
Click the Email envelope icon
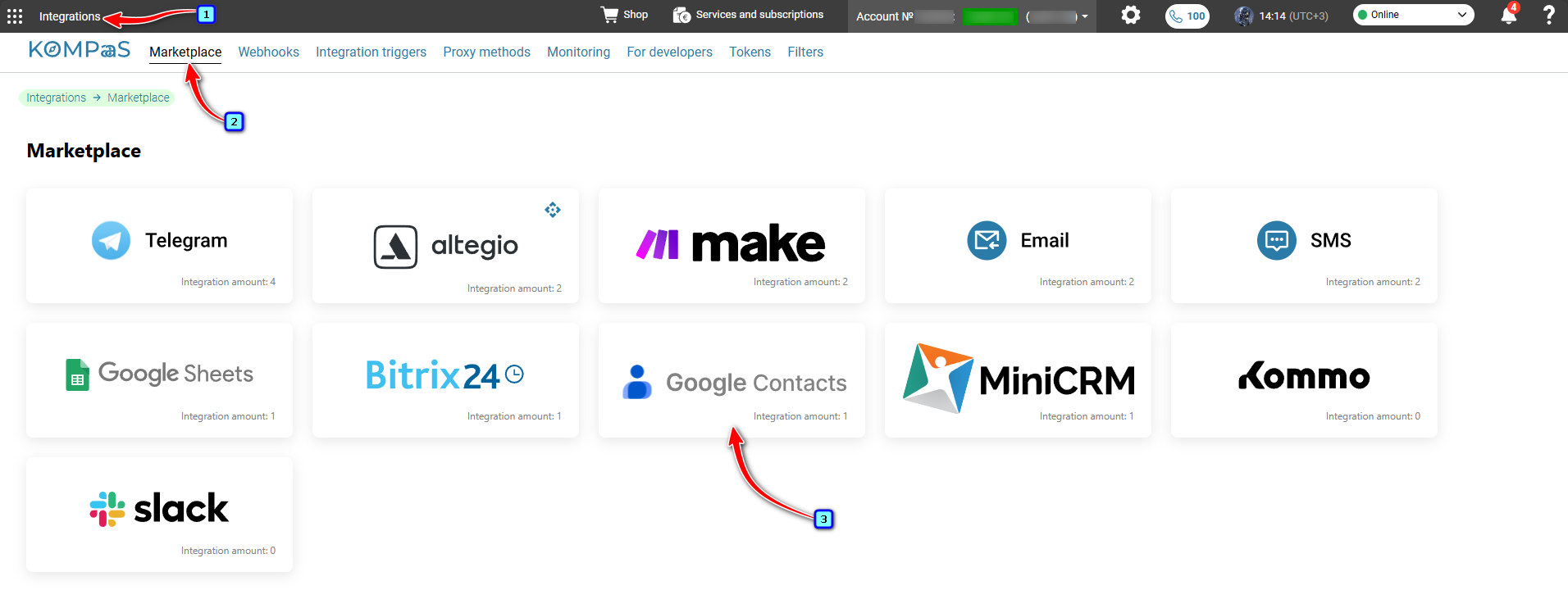[987, 241]
